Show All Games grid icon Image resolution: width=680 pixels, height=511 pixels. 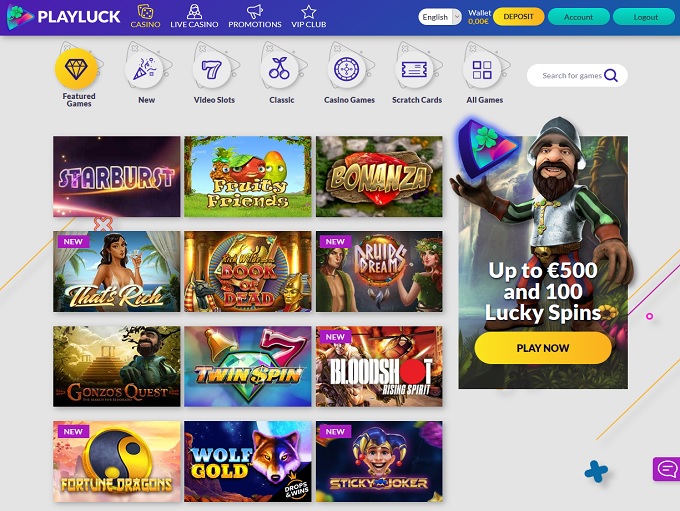(x=482, y=69)
